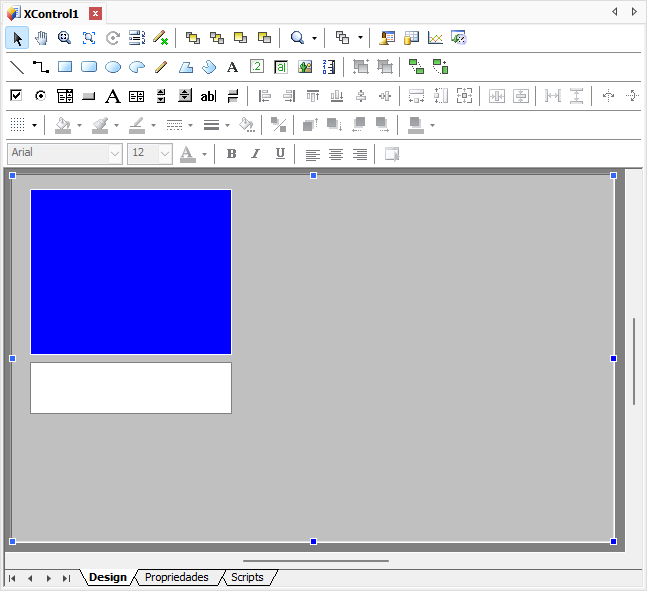Switch to the Propriedades tab
Viewport: 647px width, 591px height.
[x=176, y=578]
